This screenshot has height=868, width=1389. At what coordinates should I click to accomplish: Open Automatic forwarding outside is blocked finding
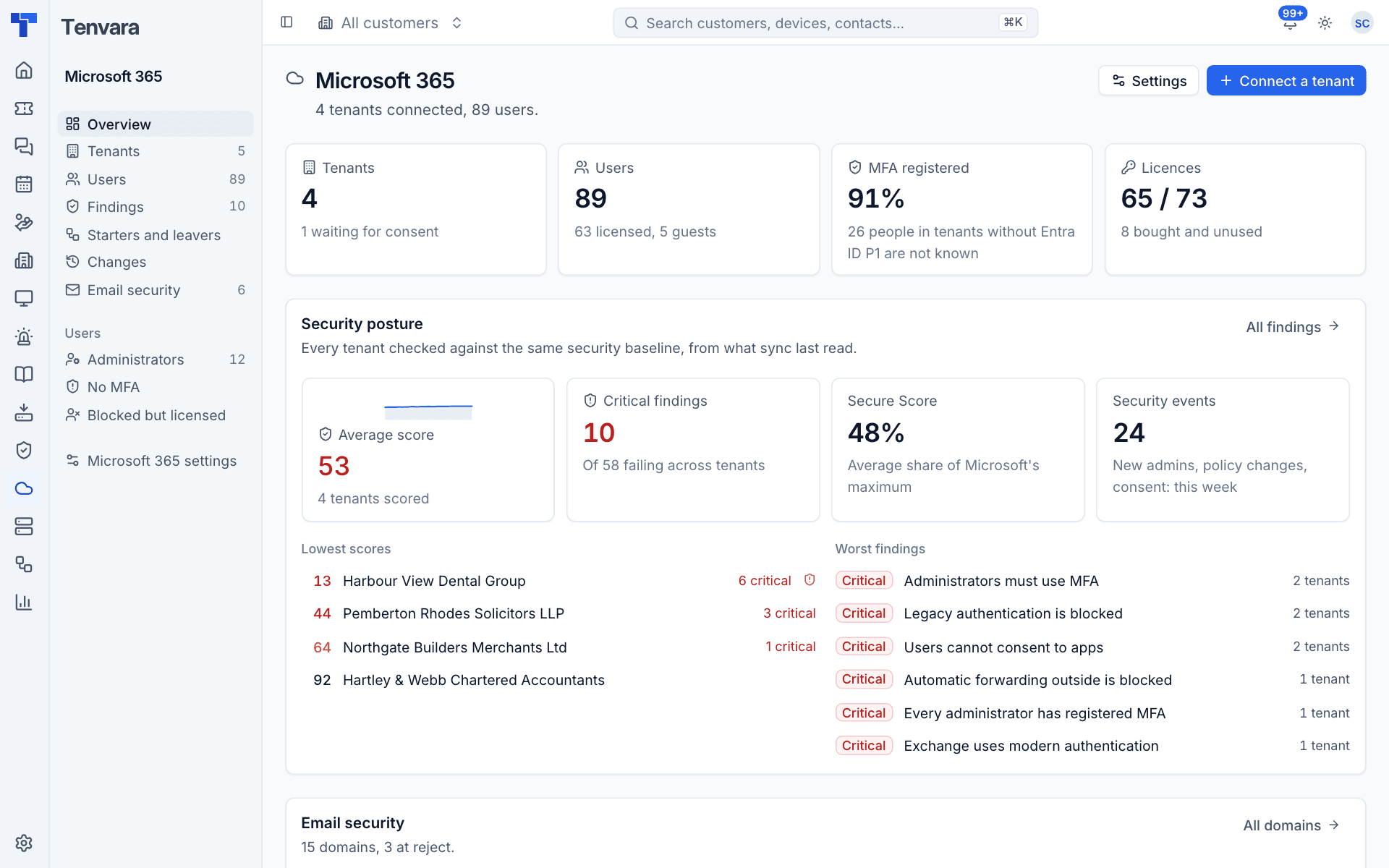click(1092, 679)
